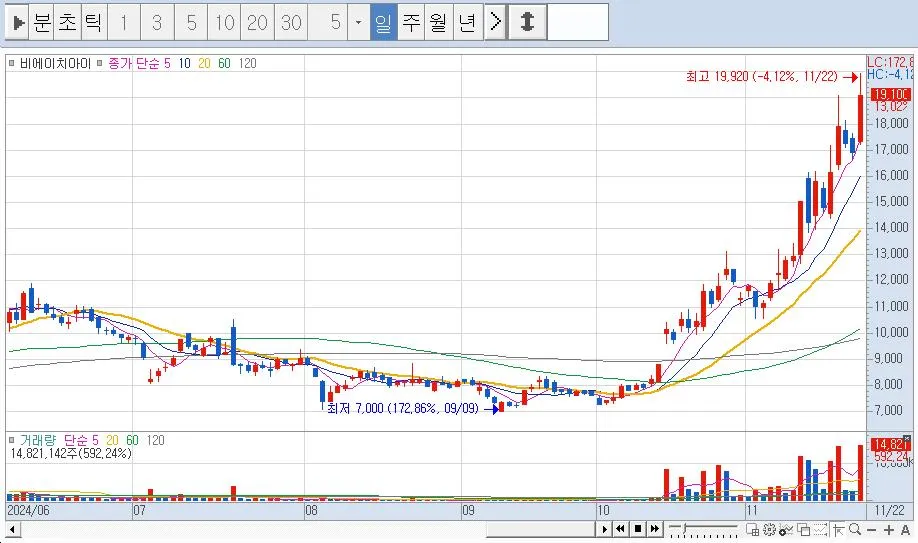Click the play arrow at toolbar start

point(18,23)
